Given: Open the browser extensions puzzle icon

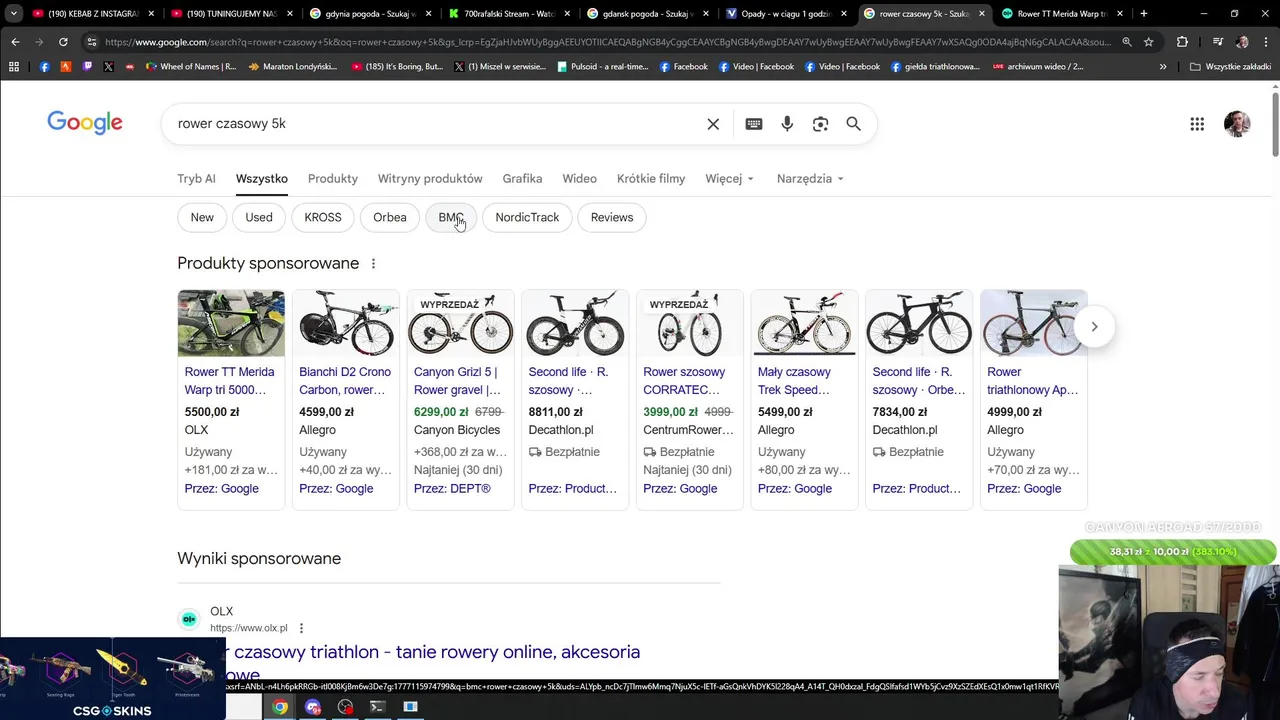Looking at the screenshot, I should click(1182, 42).
